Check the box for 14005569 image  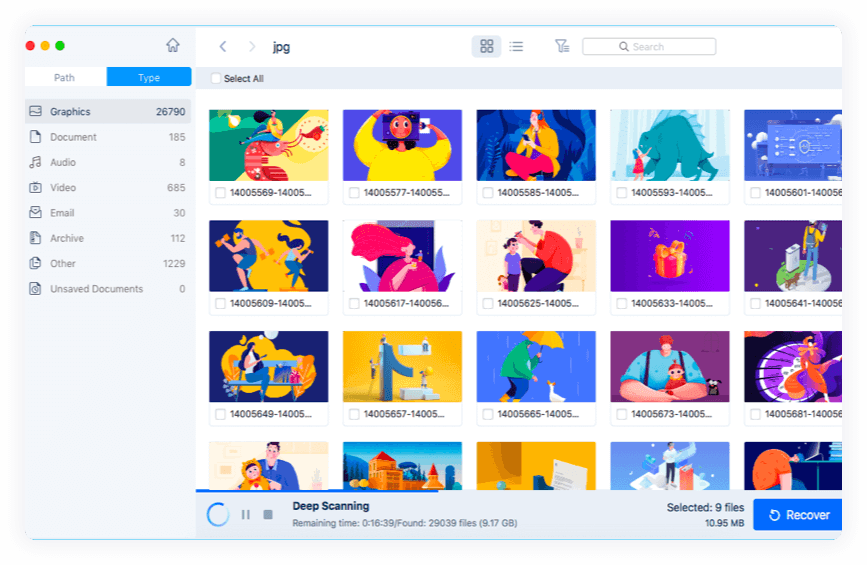(221, 193)
